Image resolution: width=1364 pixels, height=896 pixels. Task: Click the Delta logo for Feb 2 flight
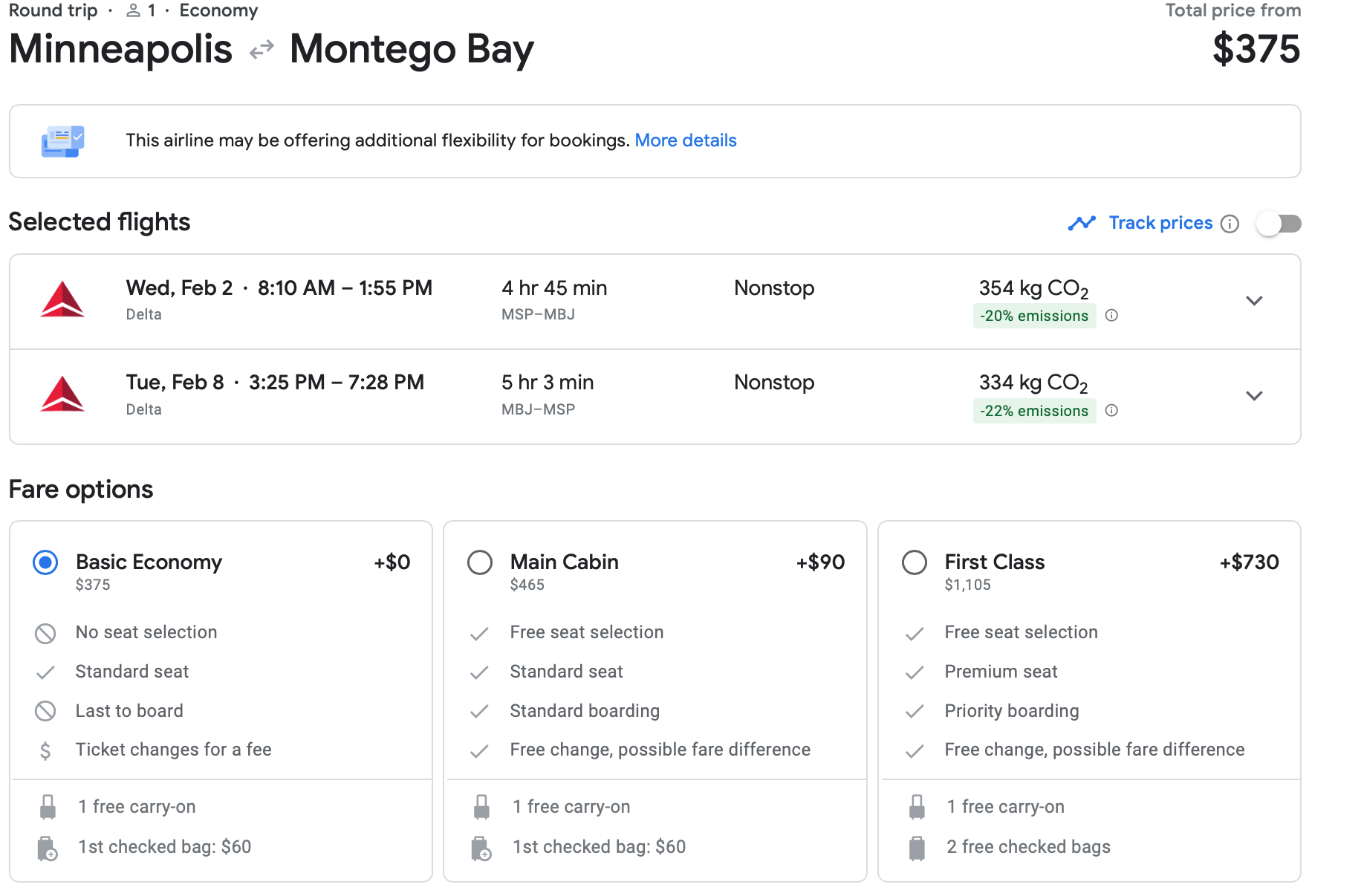62,300
